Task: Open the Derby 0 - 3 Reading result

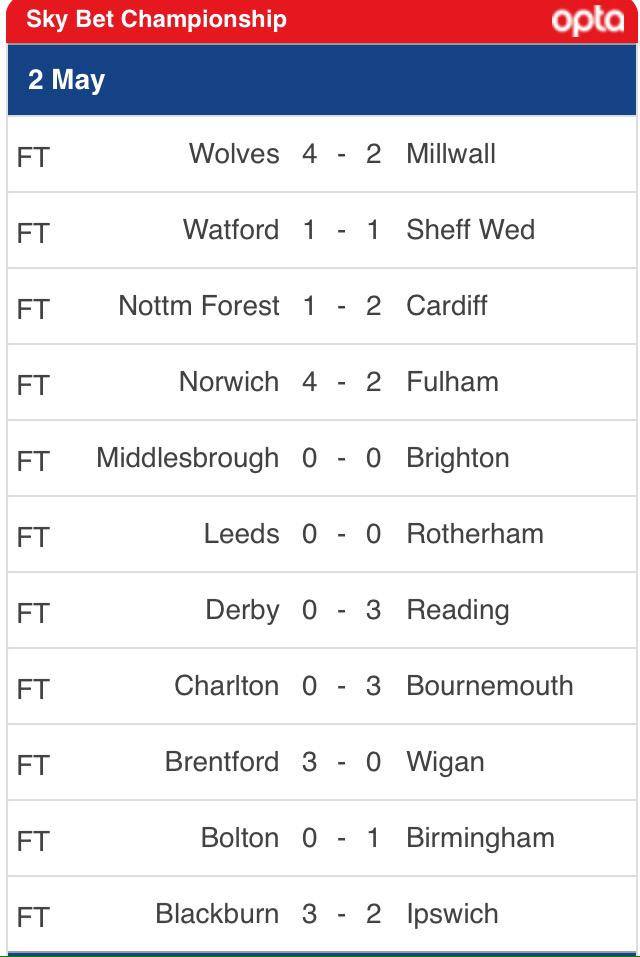Action: click(322, 610)
